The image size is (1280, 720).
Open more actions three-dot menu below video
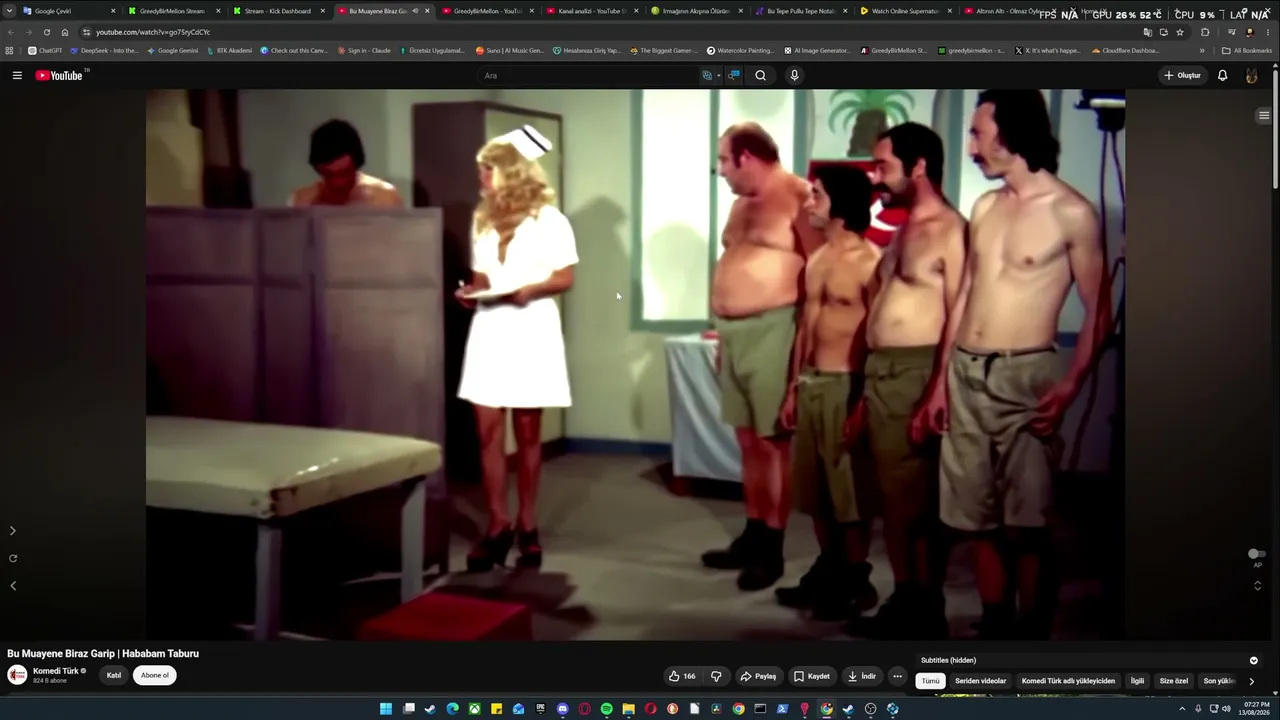(x=897, y=676)
